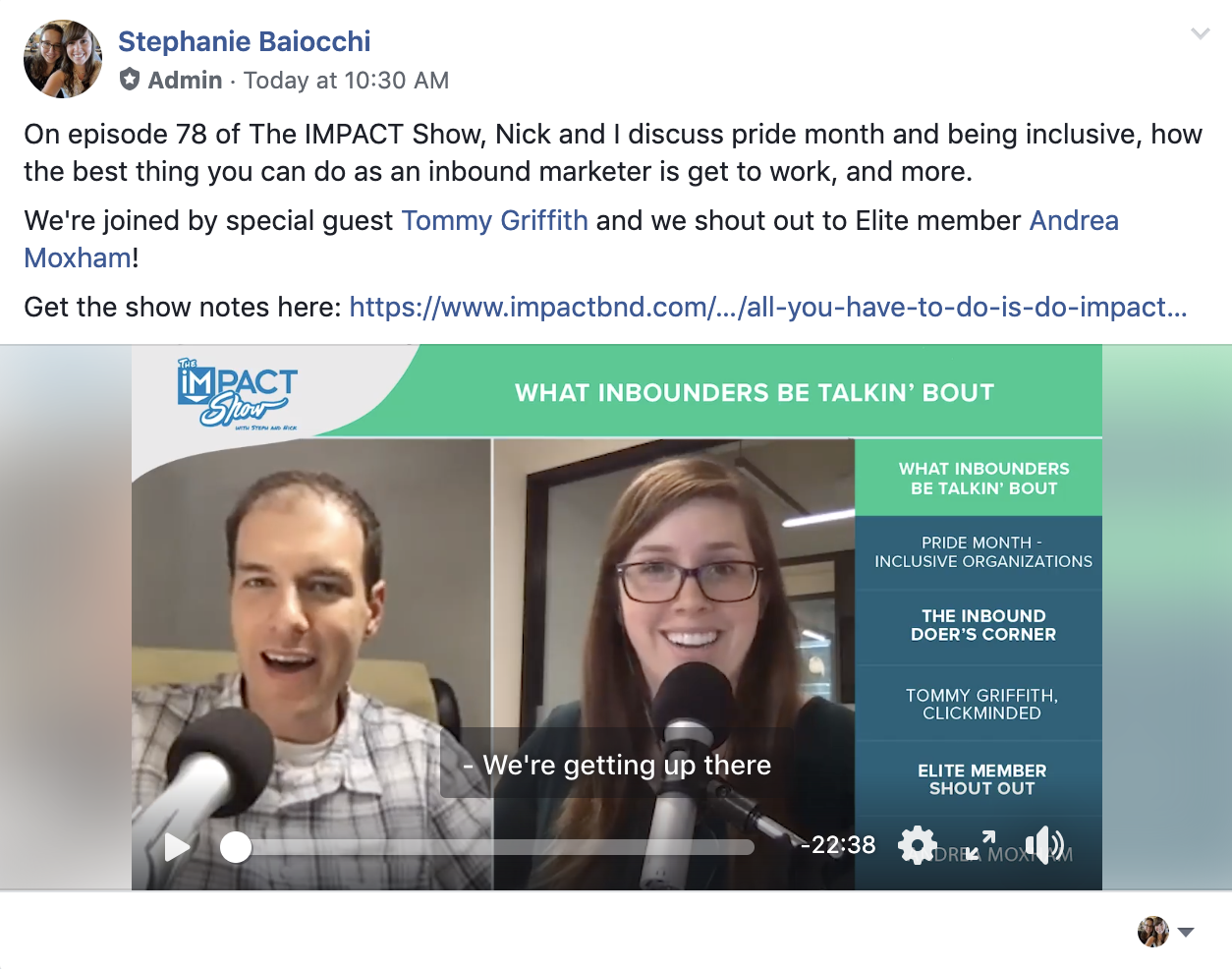1232x969 pixels.
Task: Click 'TOMMY GRIFFITH, CLICKMINDED' segment text
Action: point(982,704)
